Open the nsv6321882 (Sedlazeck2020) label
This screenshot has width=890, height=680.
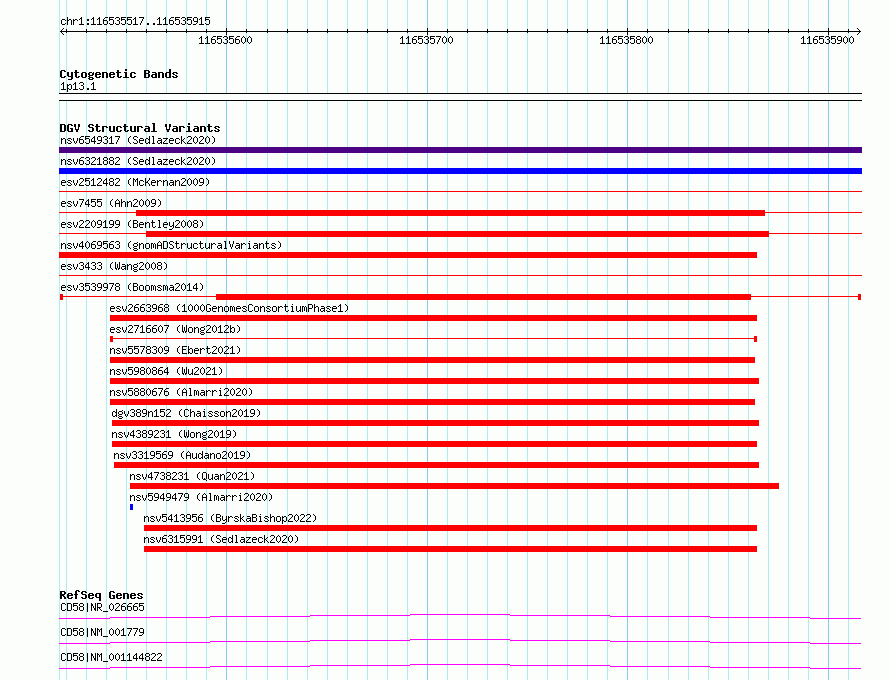(x=138, y=161)
